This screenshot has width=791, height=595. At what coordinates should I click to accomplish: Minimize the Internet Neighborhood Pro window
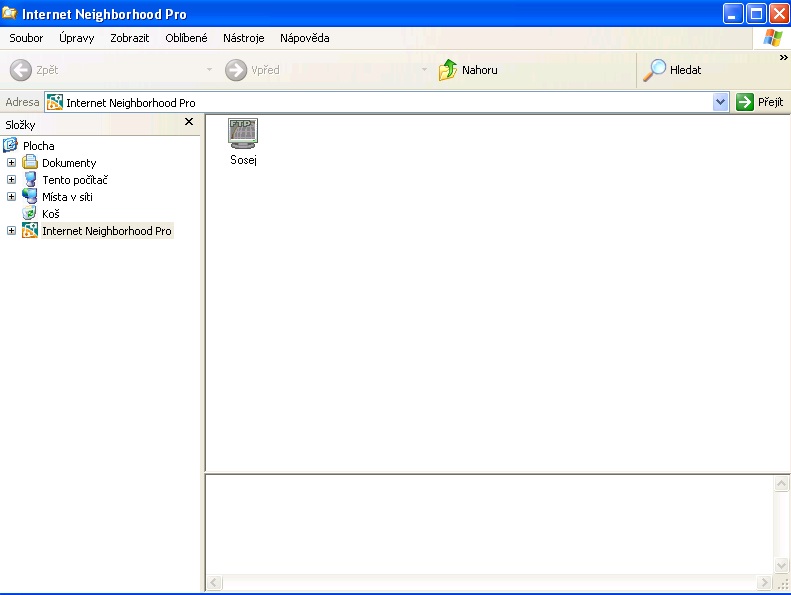click(732, 14)
